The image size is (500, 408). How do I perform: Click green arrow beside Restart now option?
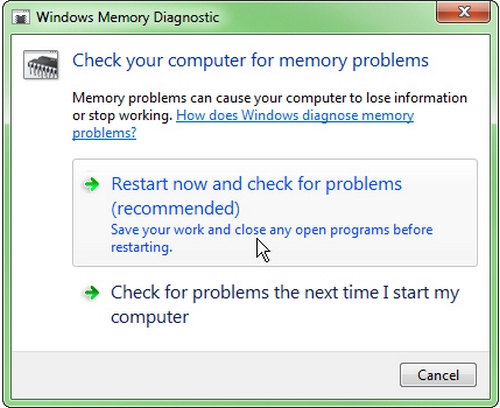click(92, 184)
